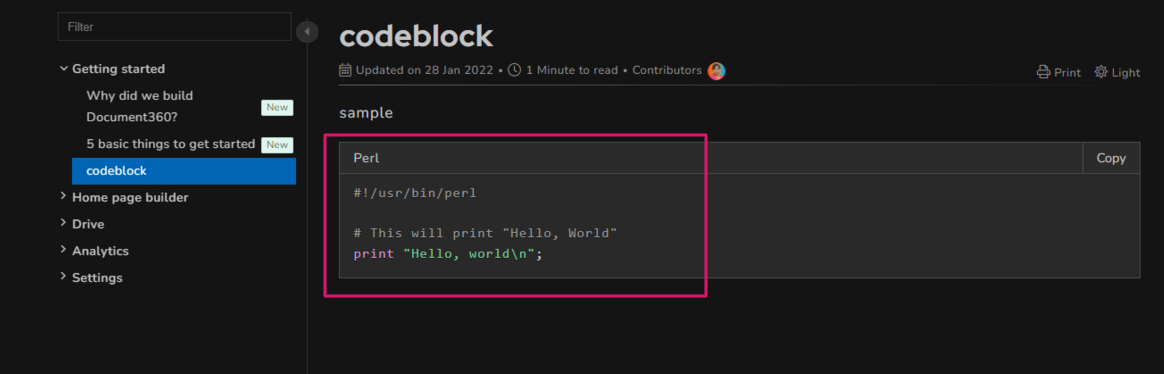The width and height of the screenshot is (1164, 374).
Task: Click the New badge beside 5 basic things
Action: click(277, 145)
